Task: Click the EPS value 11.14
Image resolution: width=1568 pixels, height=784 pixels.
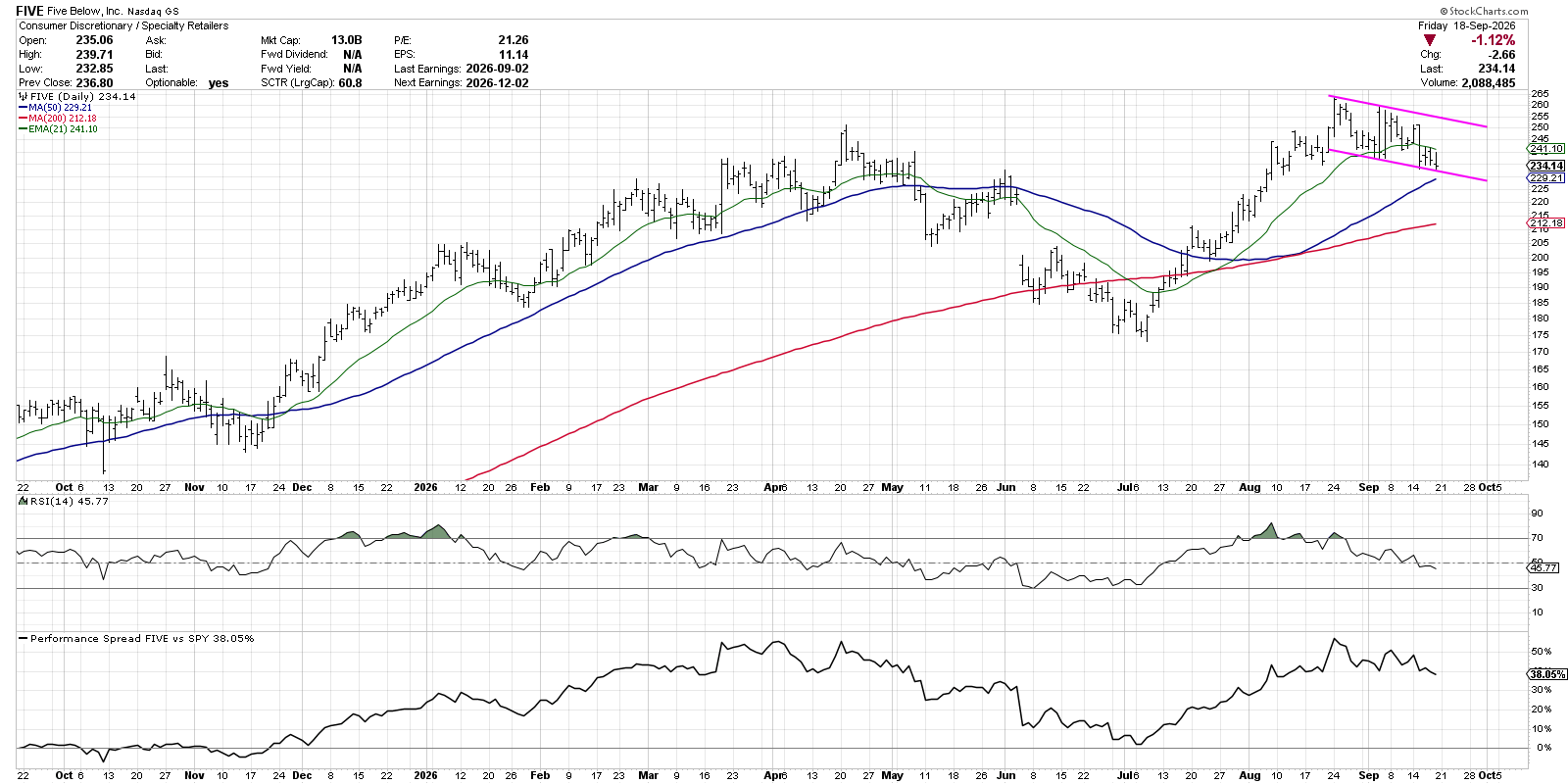Action: (x=514, y=55)
